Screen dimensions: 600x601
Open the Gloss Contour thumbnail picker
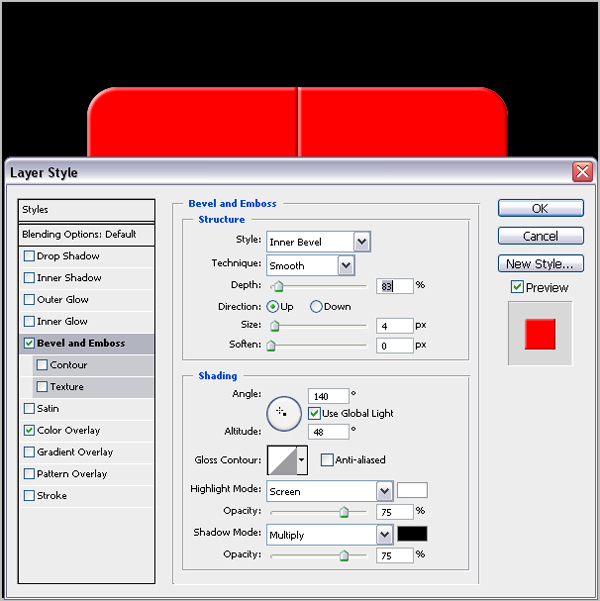click(x=282, y=460)
